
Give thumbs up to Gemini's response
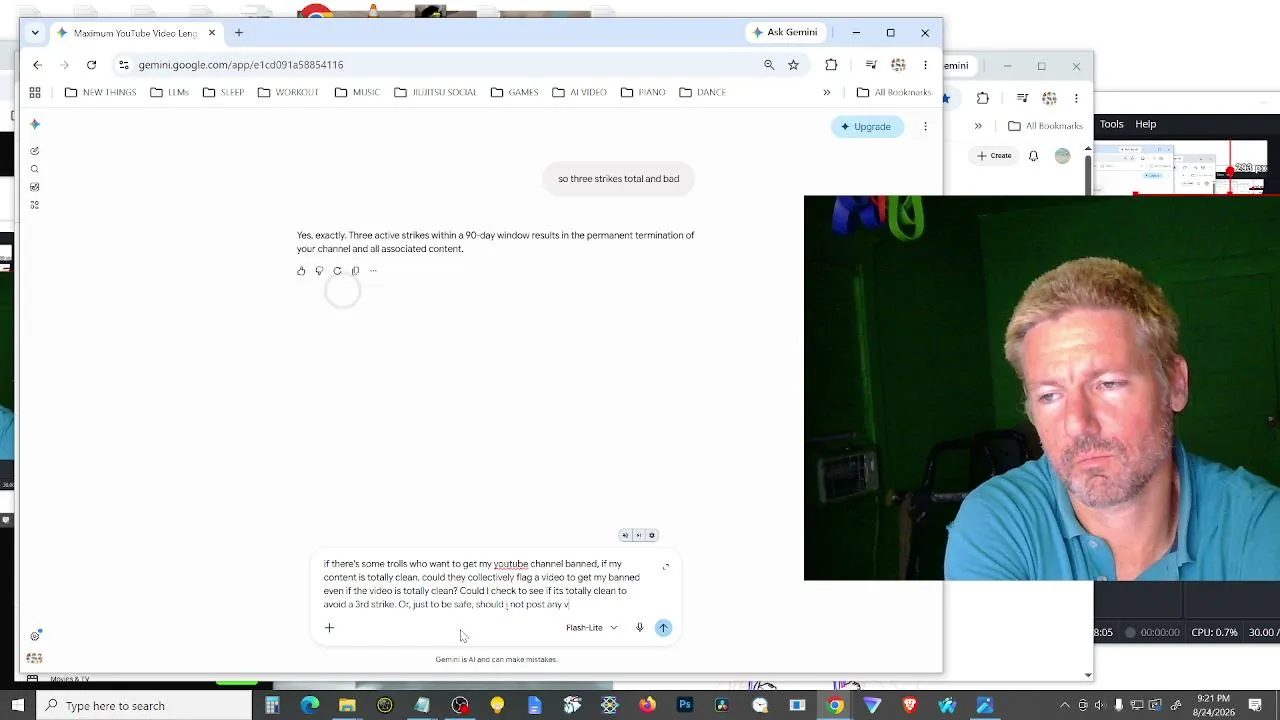pos(301,271)
